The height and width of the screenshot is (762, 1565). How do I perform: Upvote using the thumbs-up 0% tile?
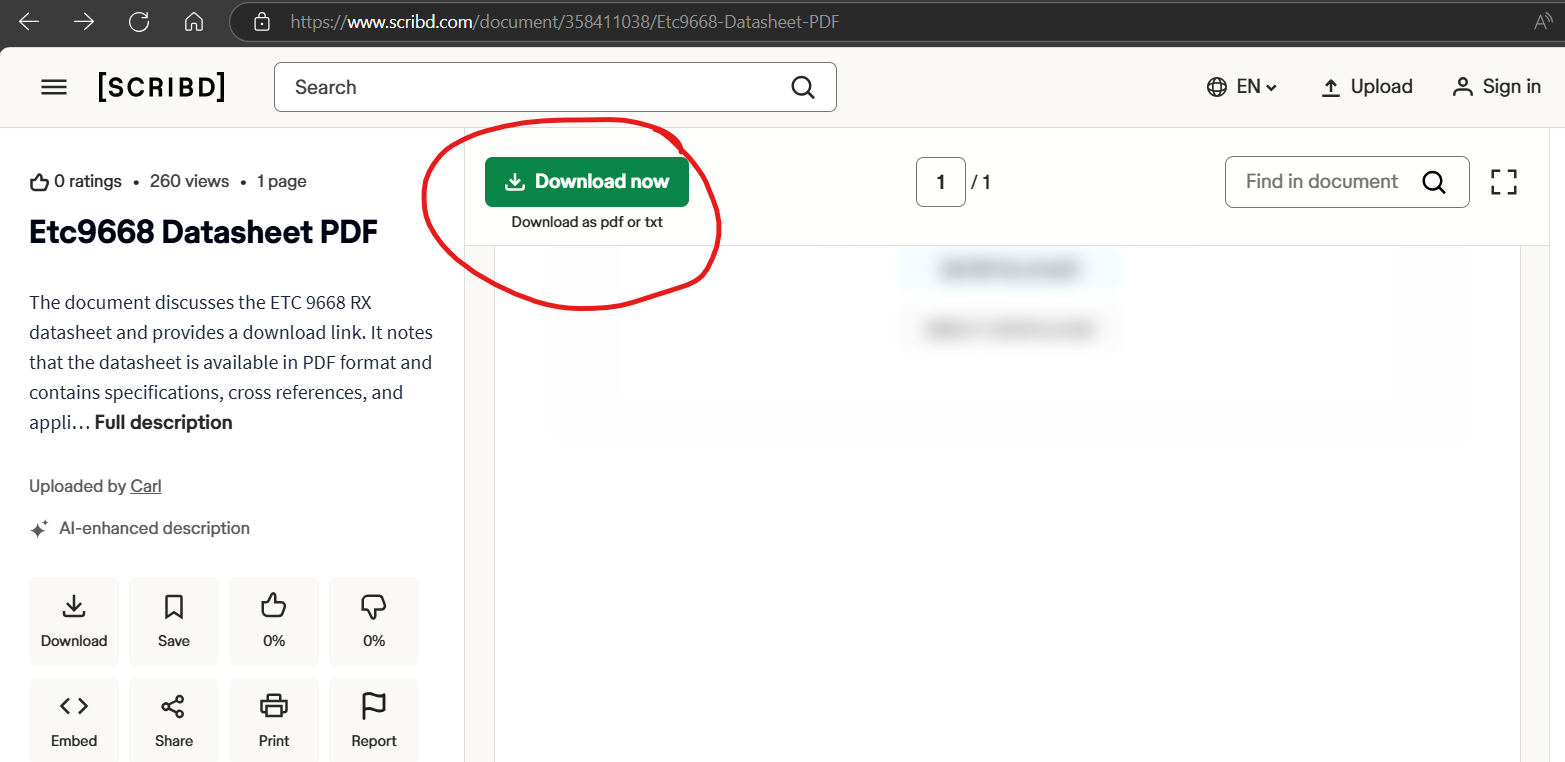click(274, 622)
